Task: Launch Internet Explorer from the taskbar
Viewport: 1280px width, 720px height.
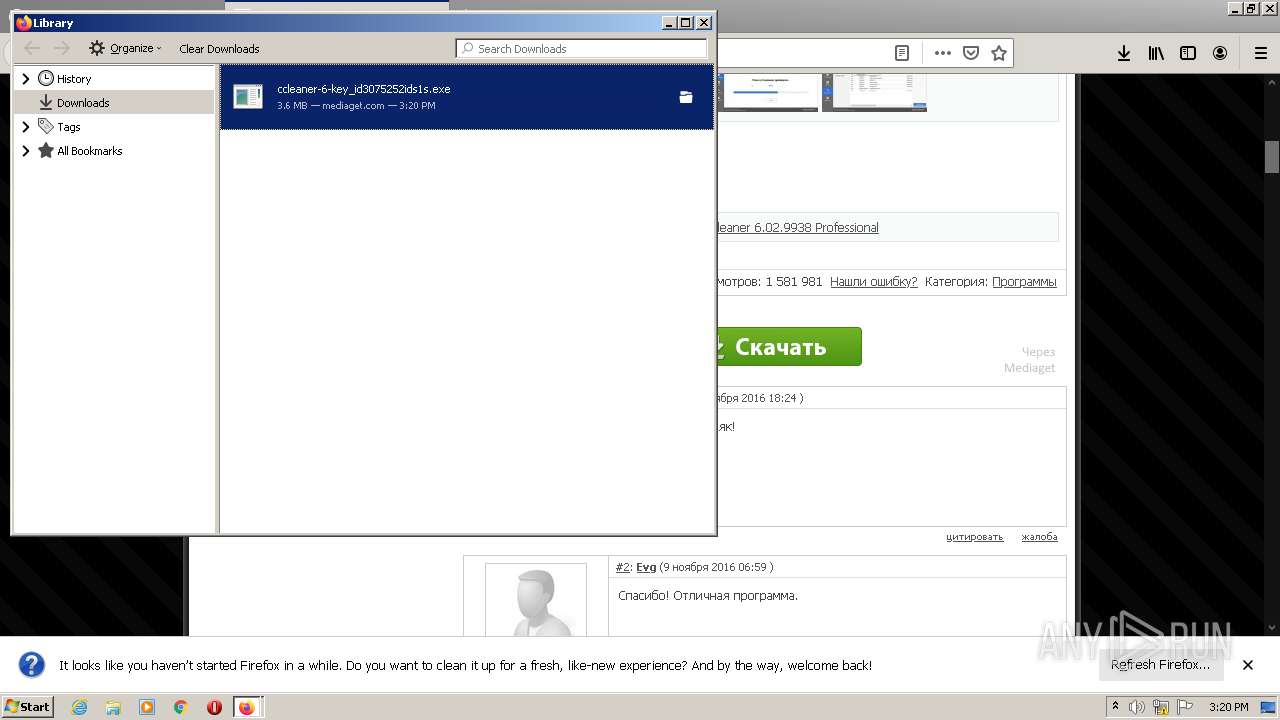Action: 79,707
